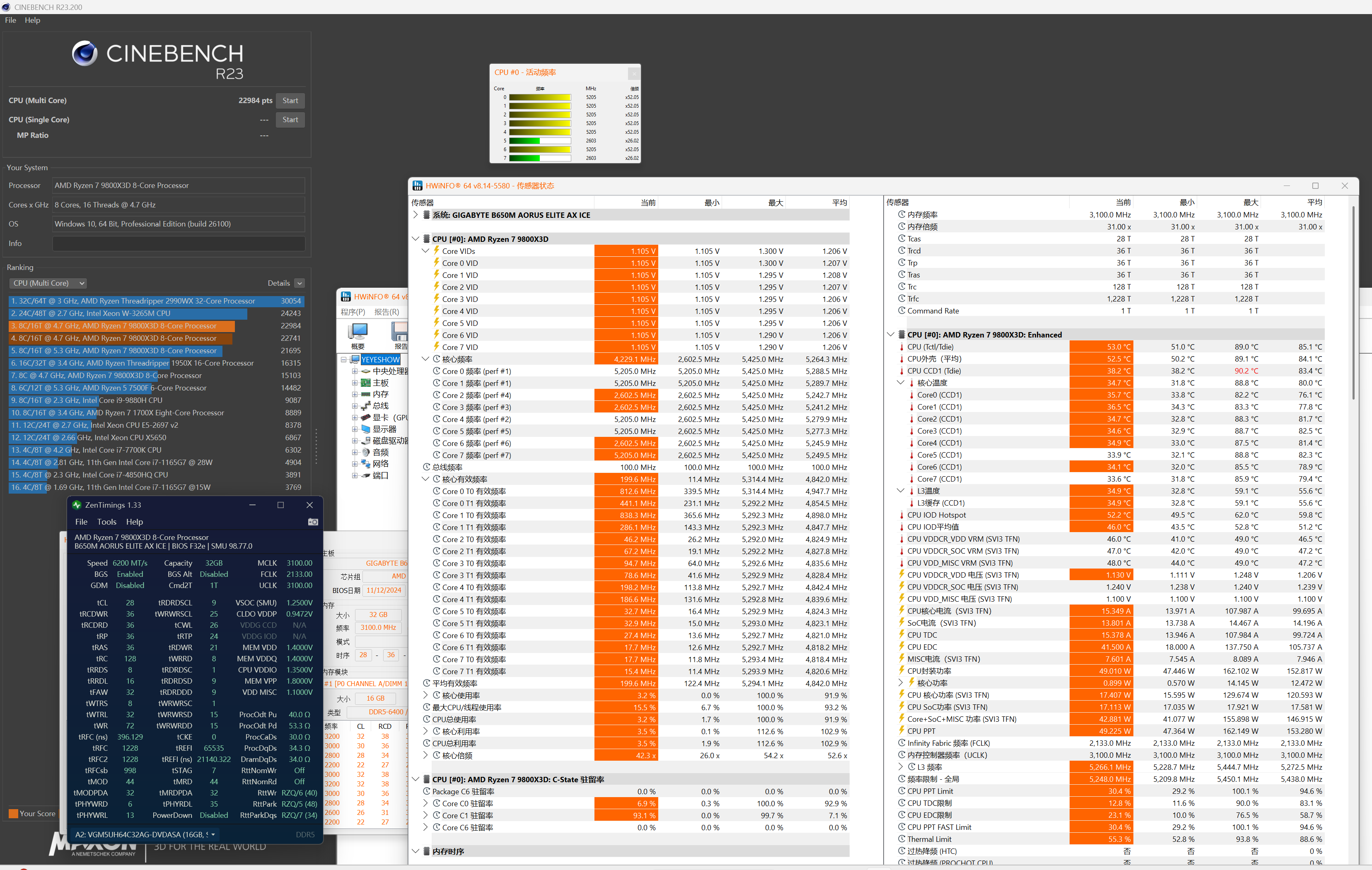The image size is (1372, 870).
Task: Collapse the Core VIDs sensor group
Action: pos(425,251)
